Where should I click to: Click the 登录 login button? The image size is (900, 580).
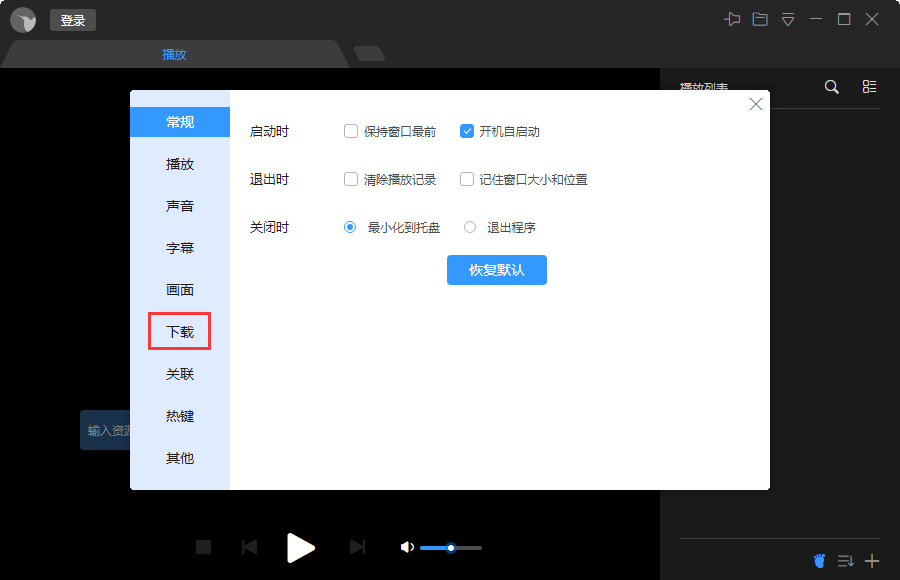[72, 19]
